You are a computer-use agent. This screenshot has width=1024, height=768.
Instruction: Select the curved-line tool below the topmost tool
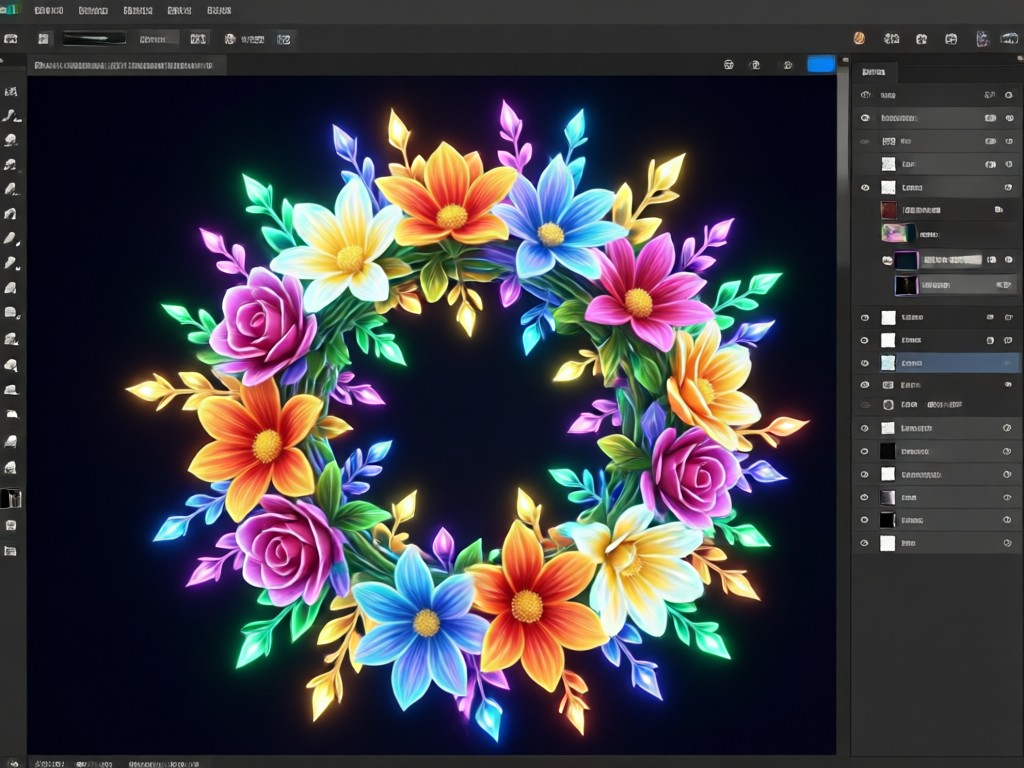point(10,116)
